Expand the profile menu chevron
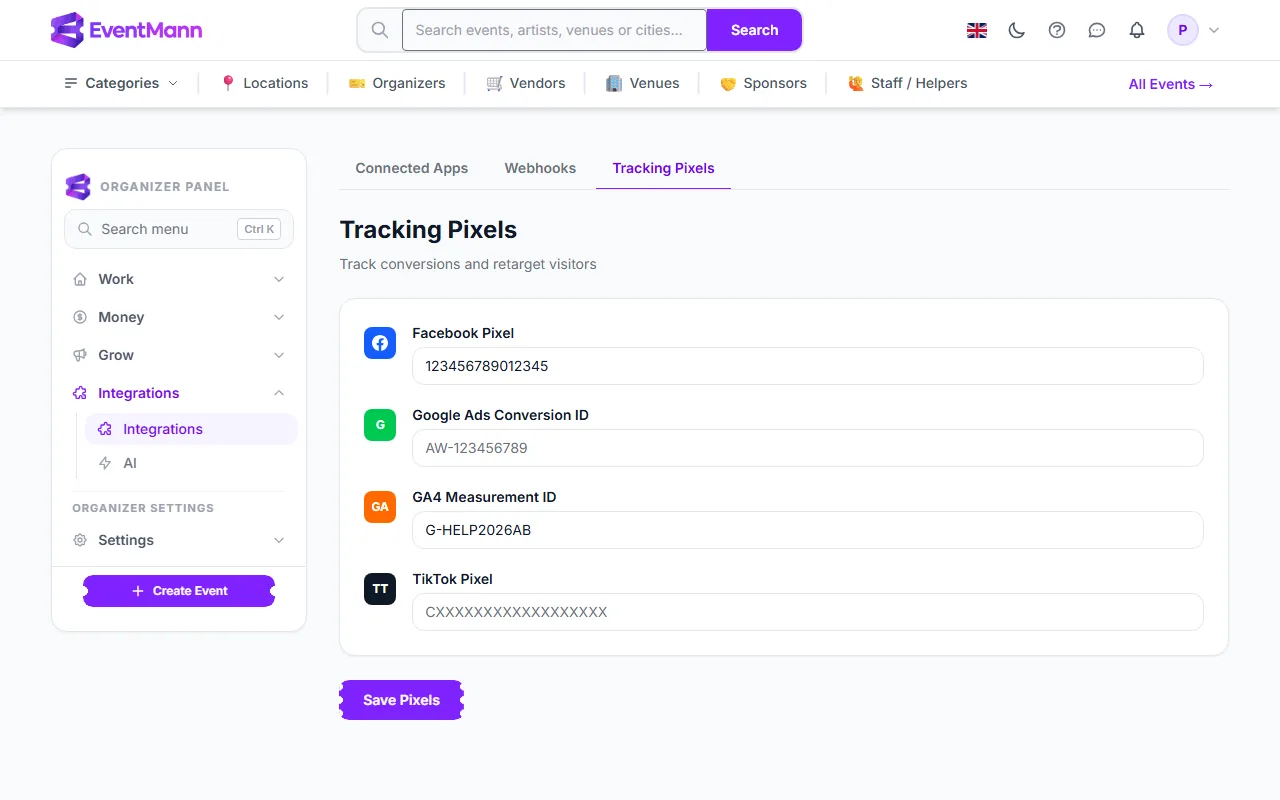The height and width of the screenshot is (800, 1280). pos(1214,30)
